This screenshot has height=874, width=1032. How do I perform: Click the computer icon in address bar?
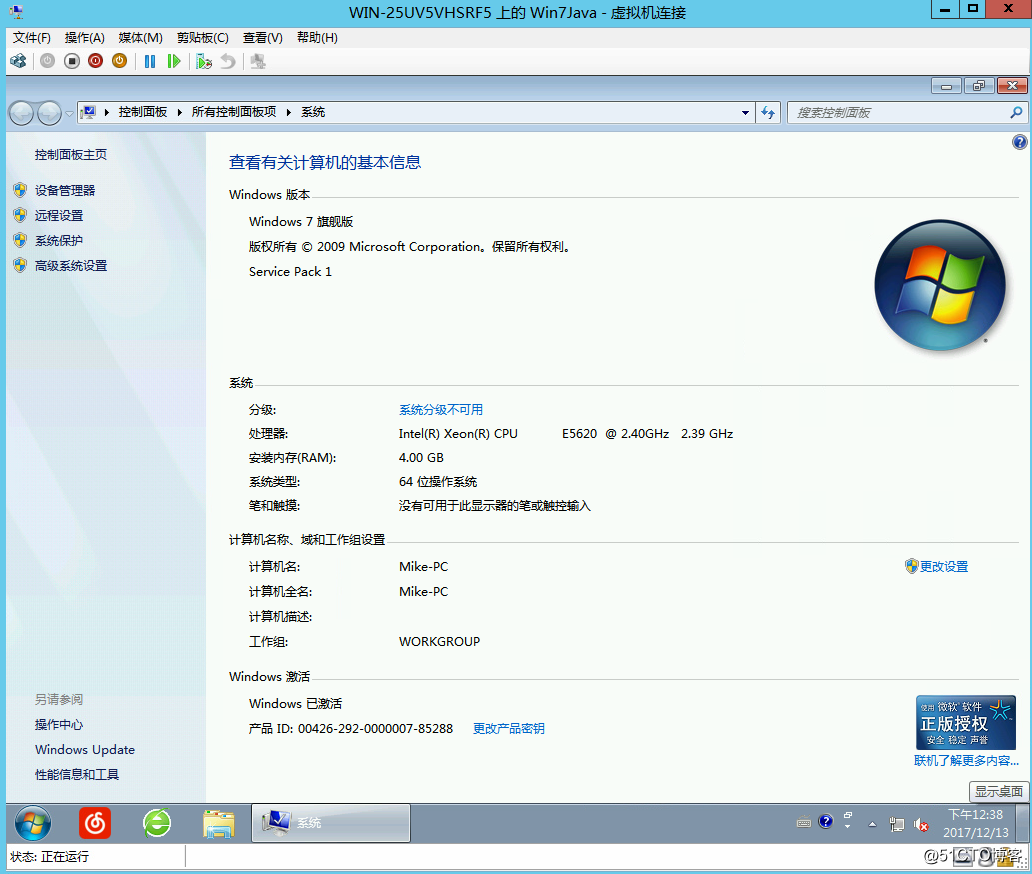(89, 112)
